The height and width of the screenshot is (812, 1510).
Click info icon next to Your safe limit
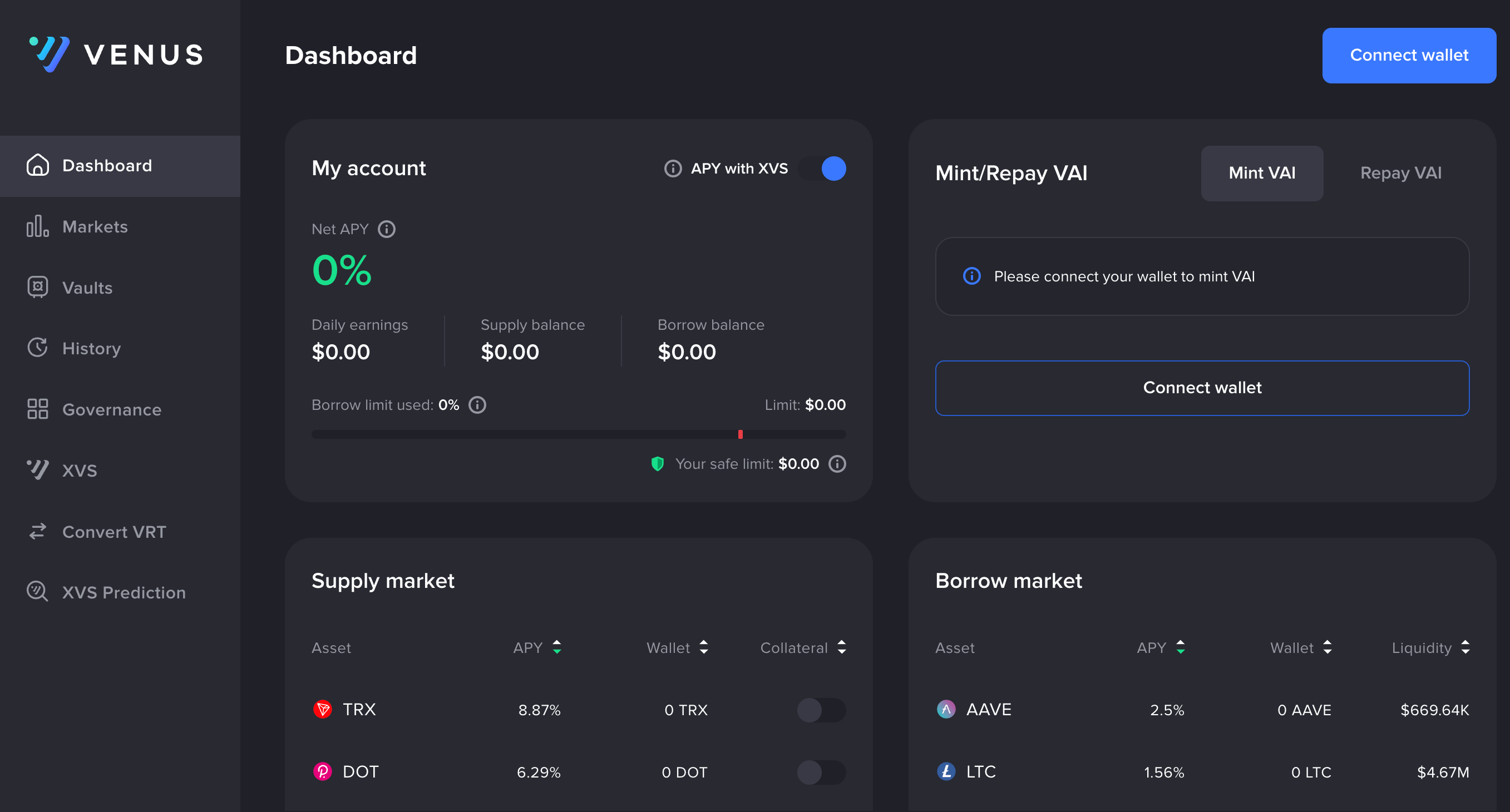click(x=837, y=464)
